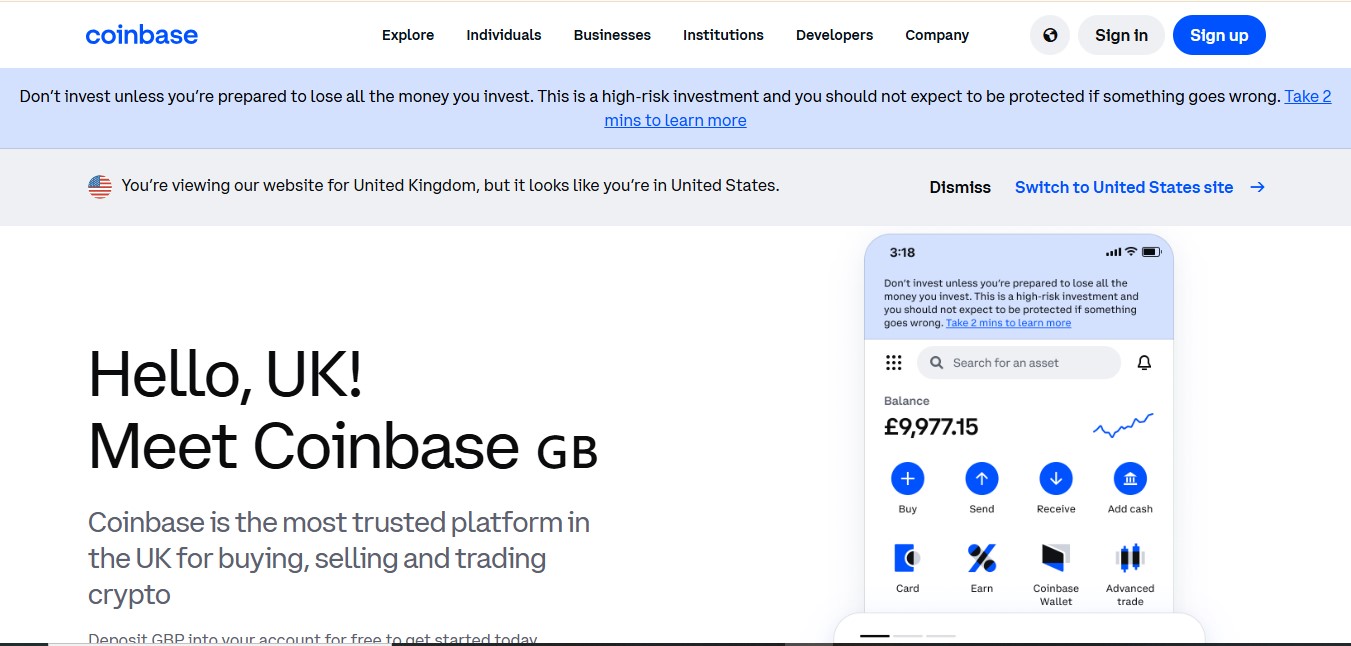Open the Institutions menu
The height and width of the screenshot is (646, 1351).
pyautogui.click(x=723, y=35)
